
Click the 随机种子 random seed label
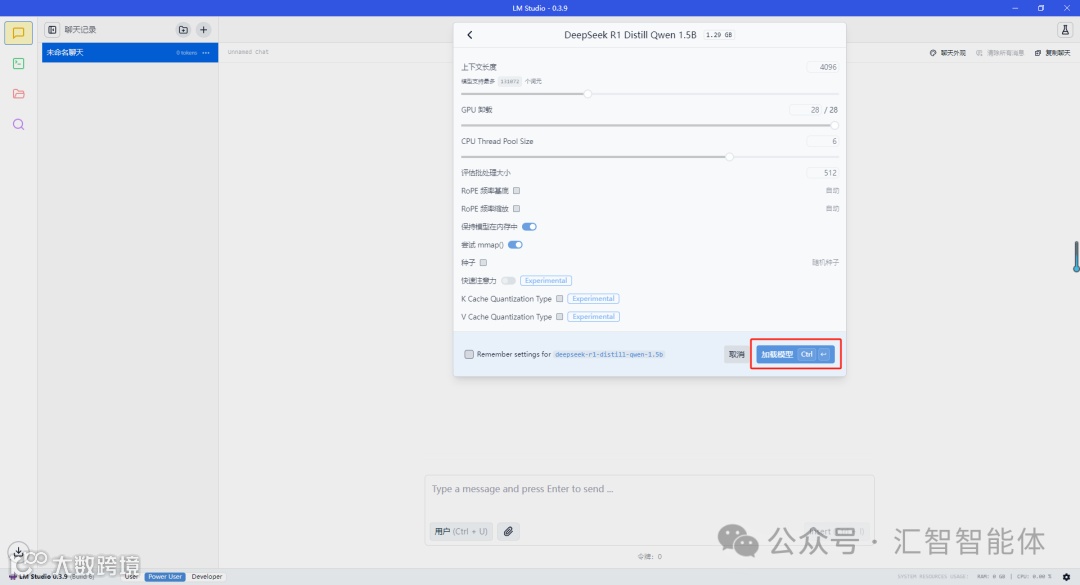point(825,263)
